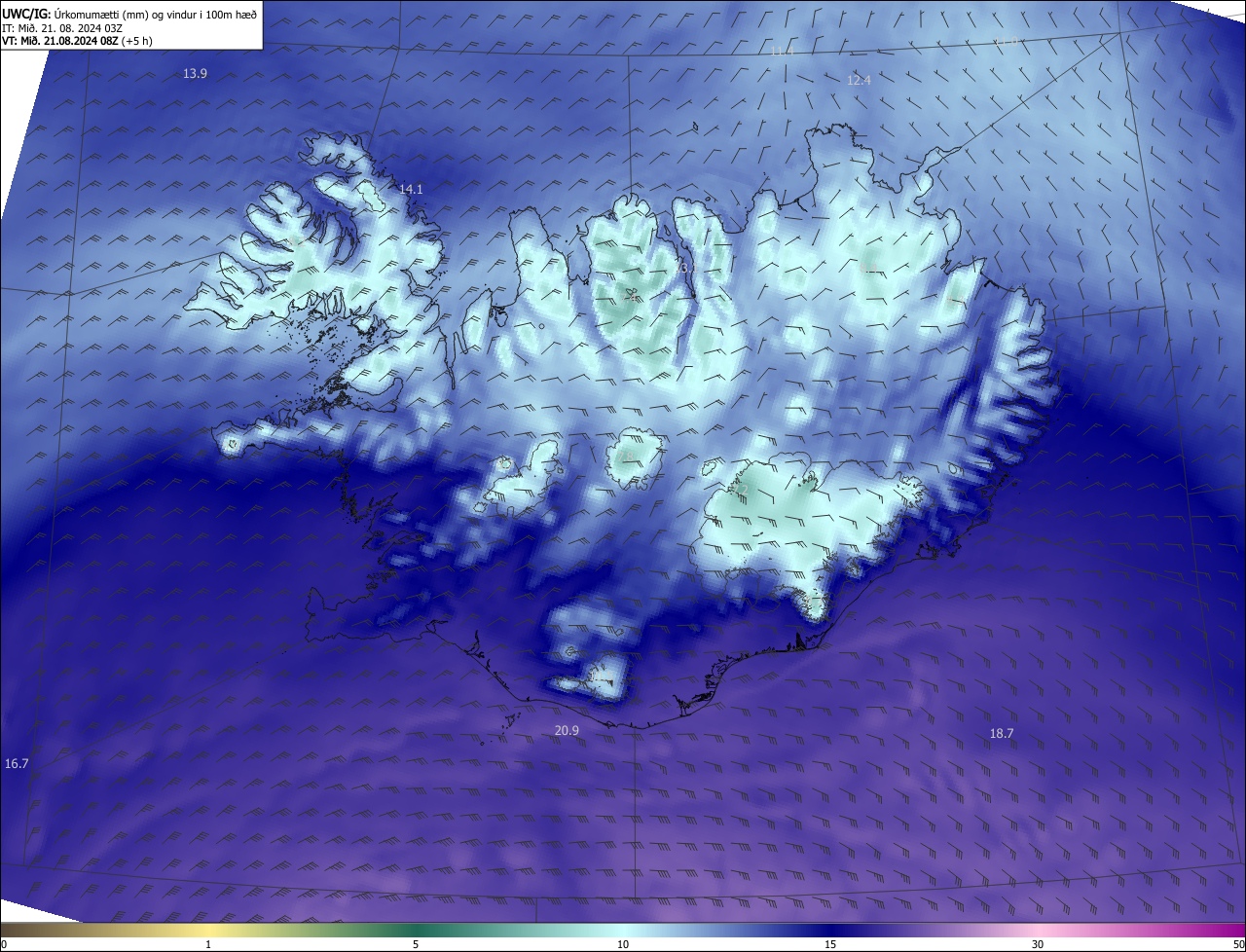Click the 18.7 value label
1246x952 pixels.
1002,733
